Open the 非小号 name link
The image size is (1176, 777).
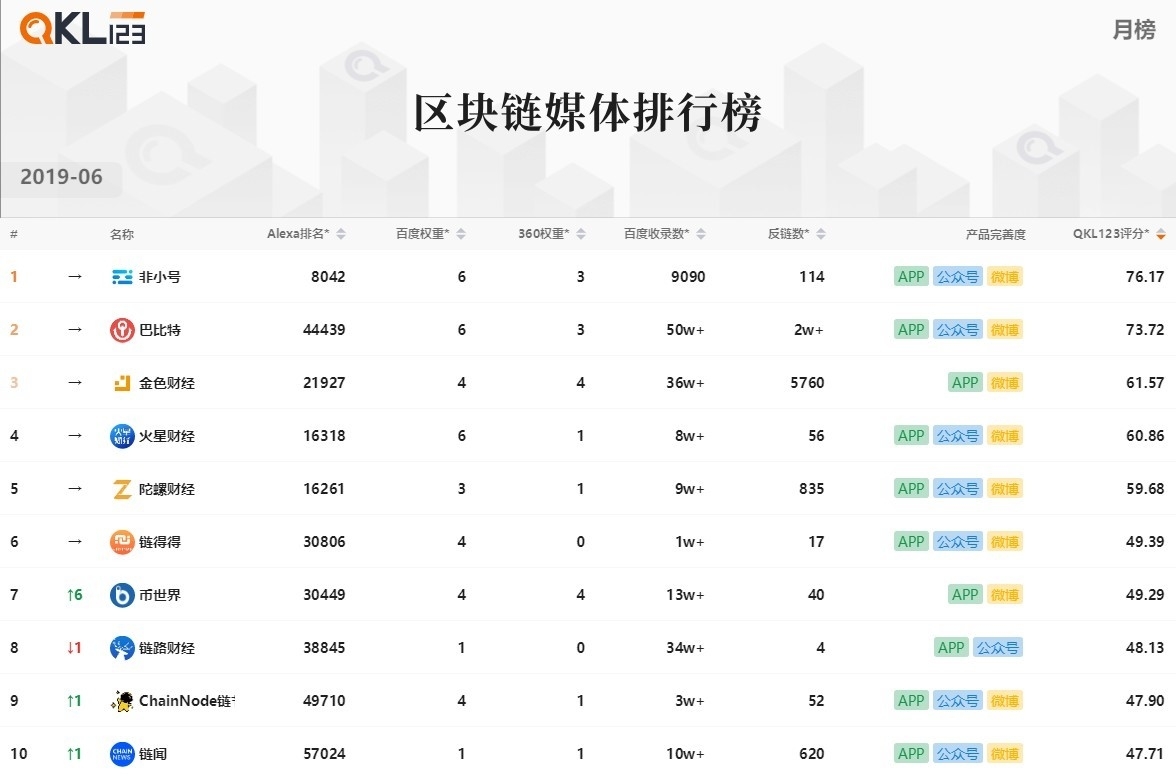pos(160,277)
